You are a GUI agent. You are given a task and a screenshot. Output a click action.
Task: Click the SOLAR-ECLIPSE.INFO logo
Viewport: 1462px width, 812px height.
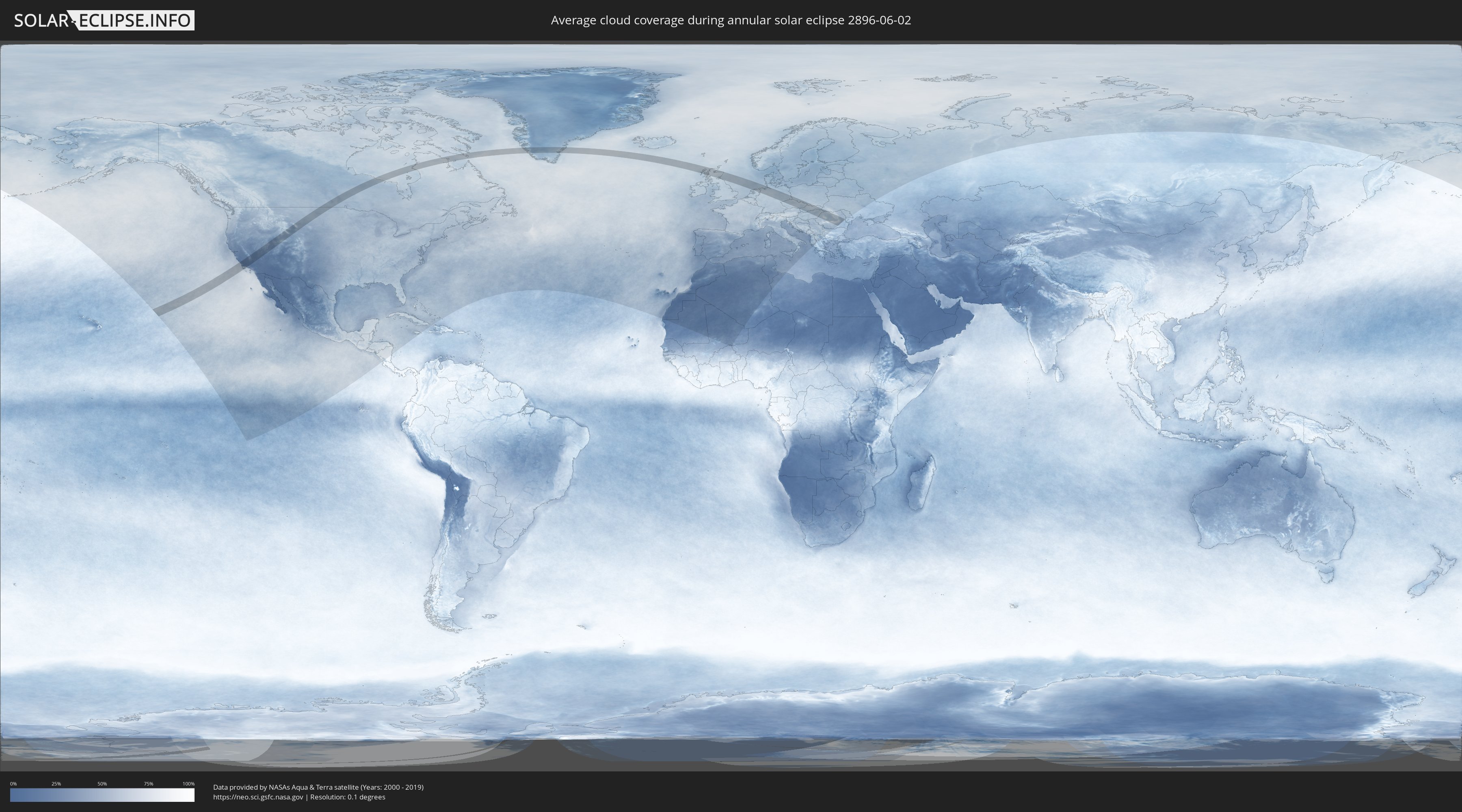click(x=104, y=20)
